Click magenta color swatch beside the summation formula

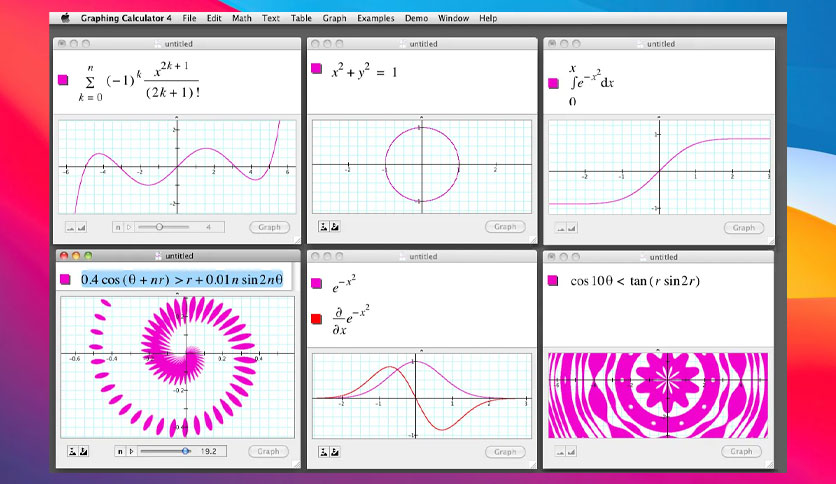63,80
